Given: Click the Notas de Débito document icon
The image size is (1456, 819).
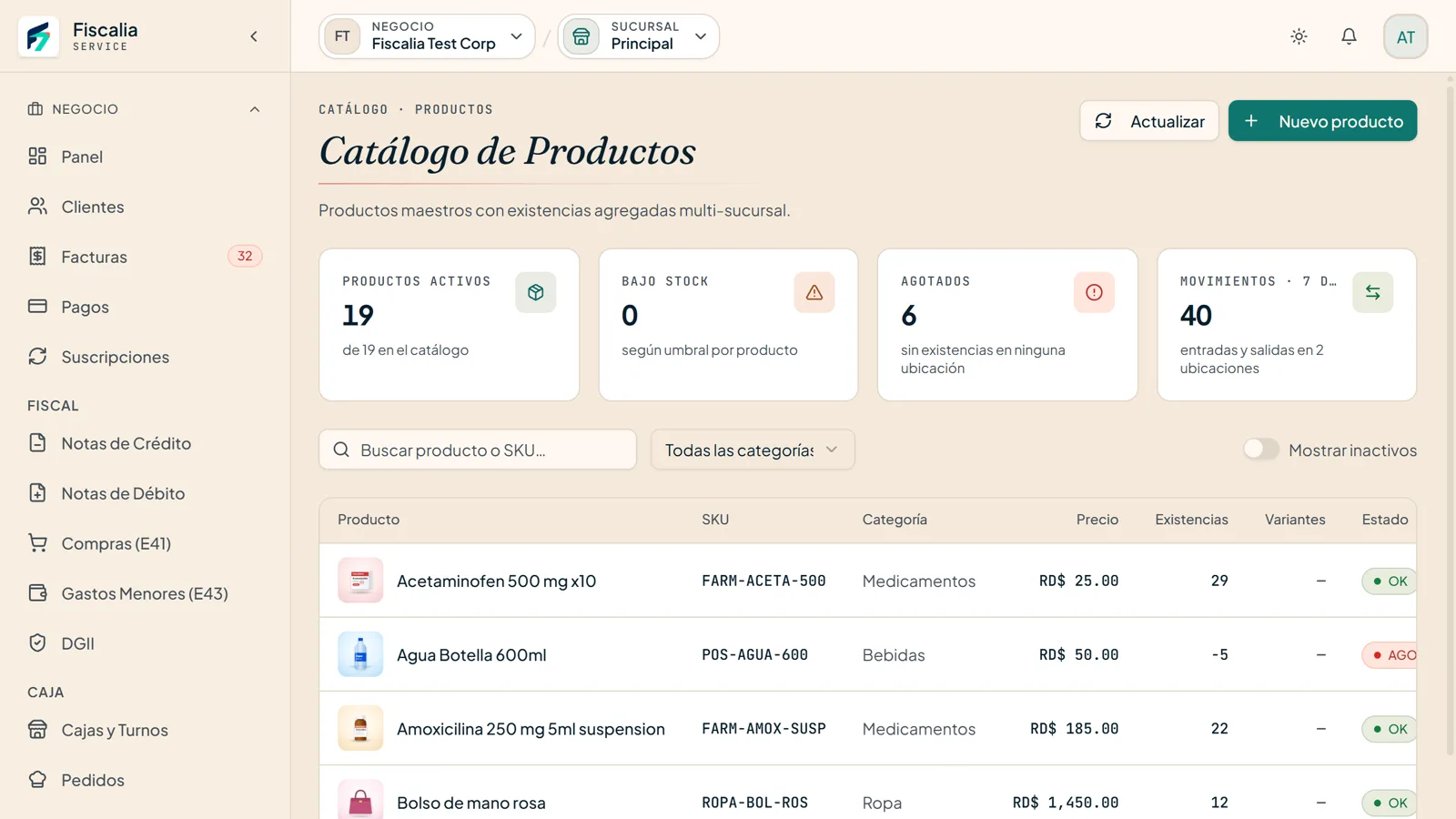Looking at the screenshot, I should 37,493.
